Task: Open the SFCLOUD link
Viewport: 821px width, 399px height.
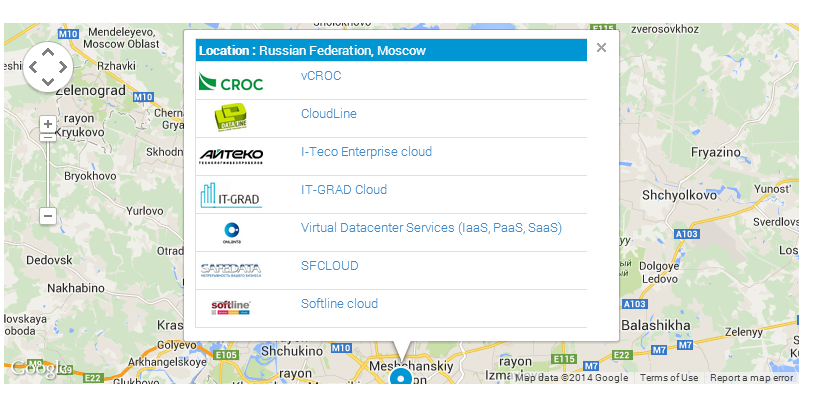Action: pos(329,265)
